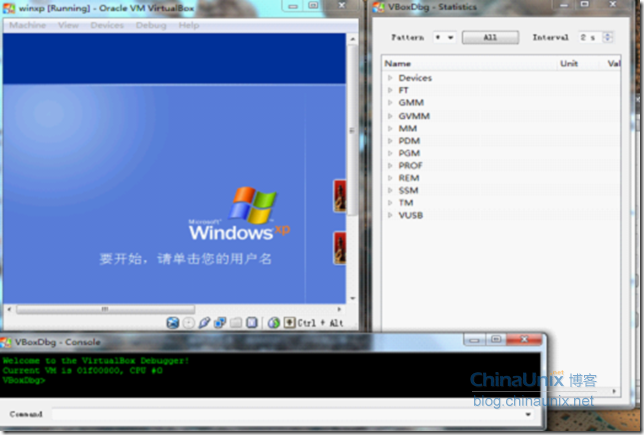The height and width of the screenshot is (435, 644).
Task: Expand the REM statistics node
Action: [390, 178]
